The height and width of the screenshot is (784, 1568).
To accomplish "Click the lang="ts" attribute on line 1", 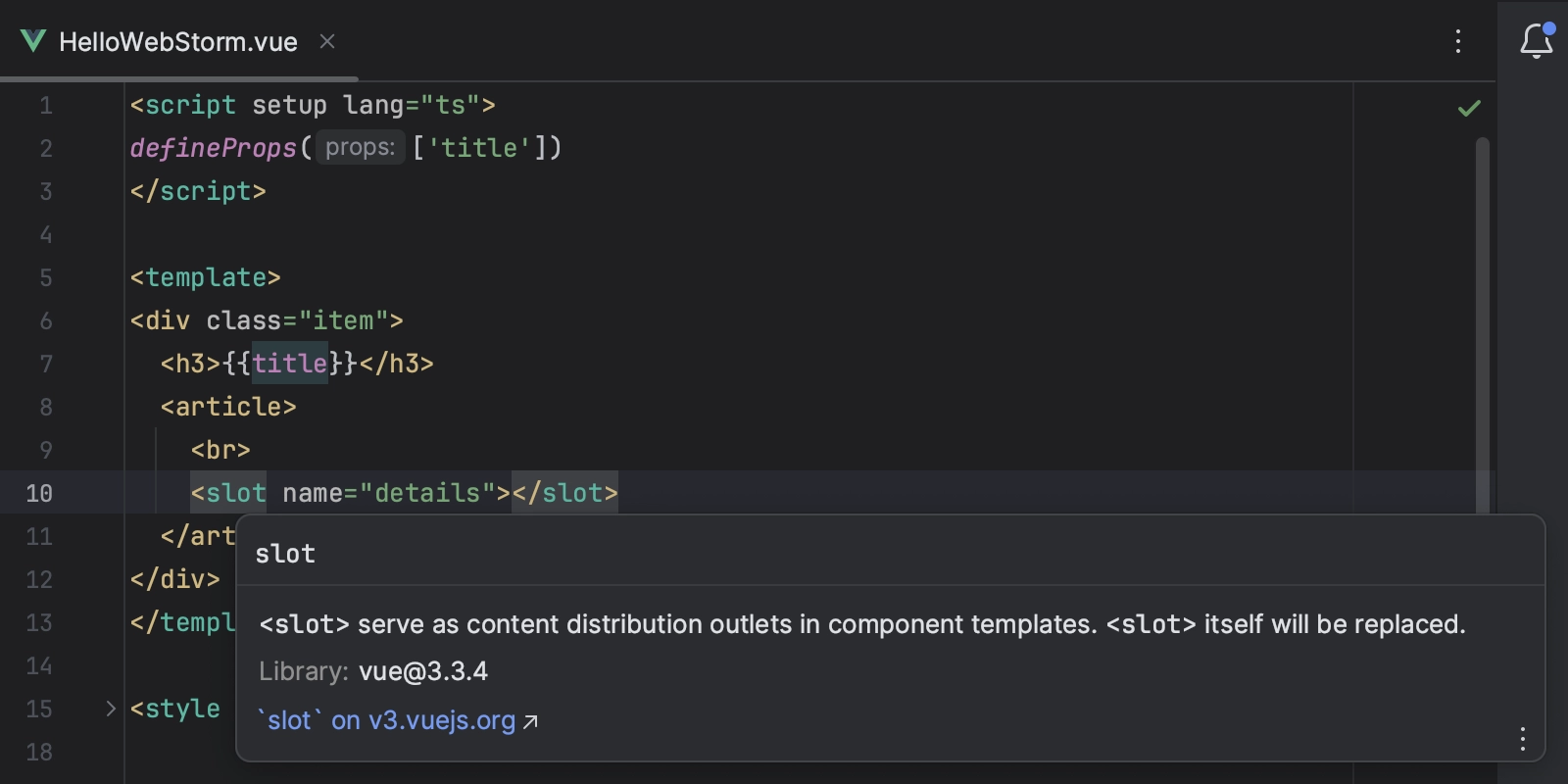I will [412, 105].
